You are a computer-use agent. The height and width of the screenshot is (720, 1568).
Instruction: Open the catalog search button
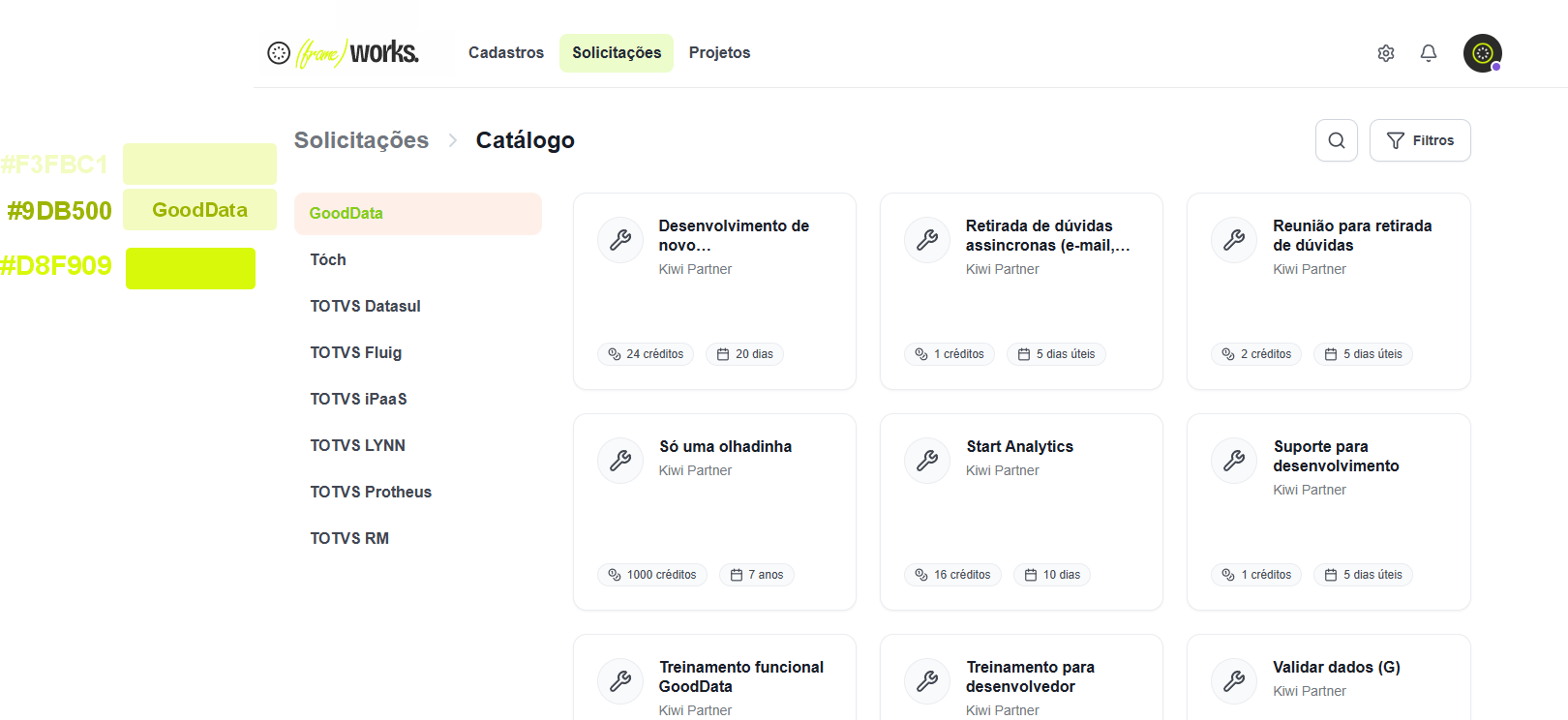(x=1337, y=140)
